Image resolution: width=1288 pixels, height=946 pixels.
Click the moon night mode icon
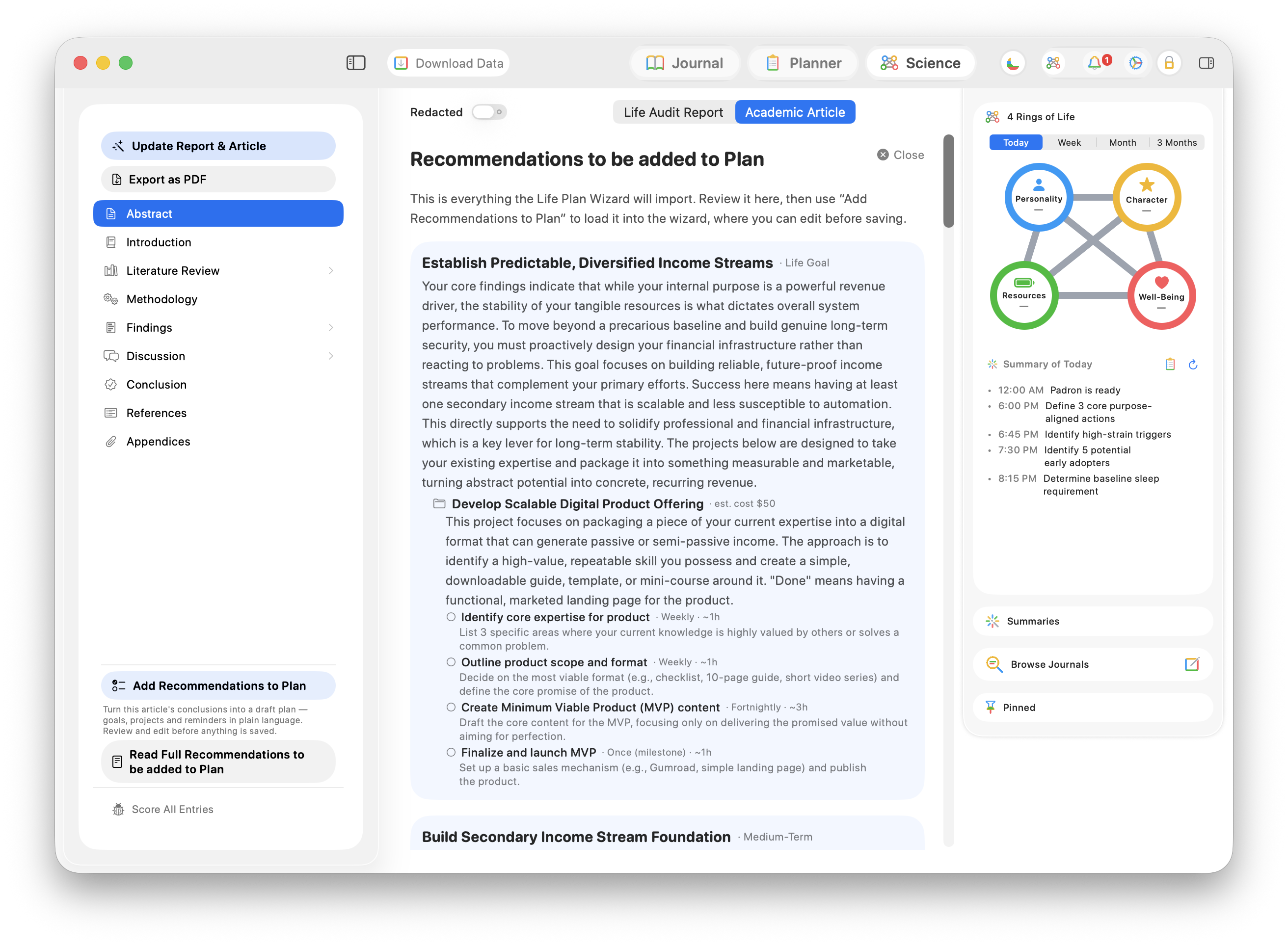[x=1013, y=63]
